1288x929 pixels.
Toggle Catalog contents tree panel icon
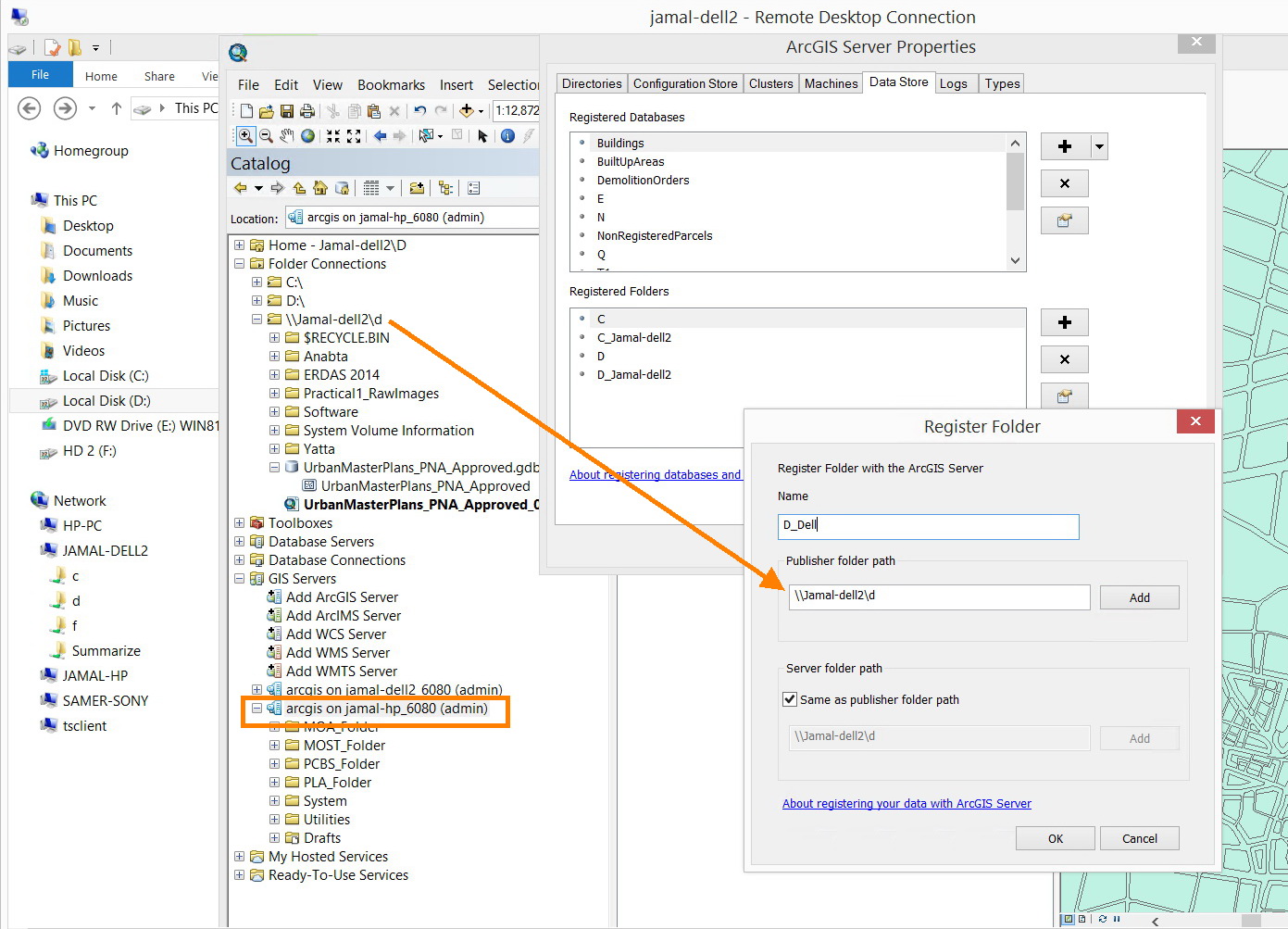(x=446, y=188)
